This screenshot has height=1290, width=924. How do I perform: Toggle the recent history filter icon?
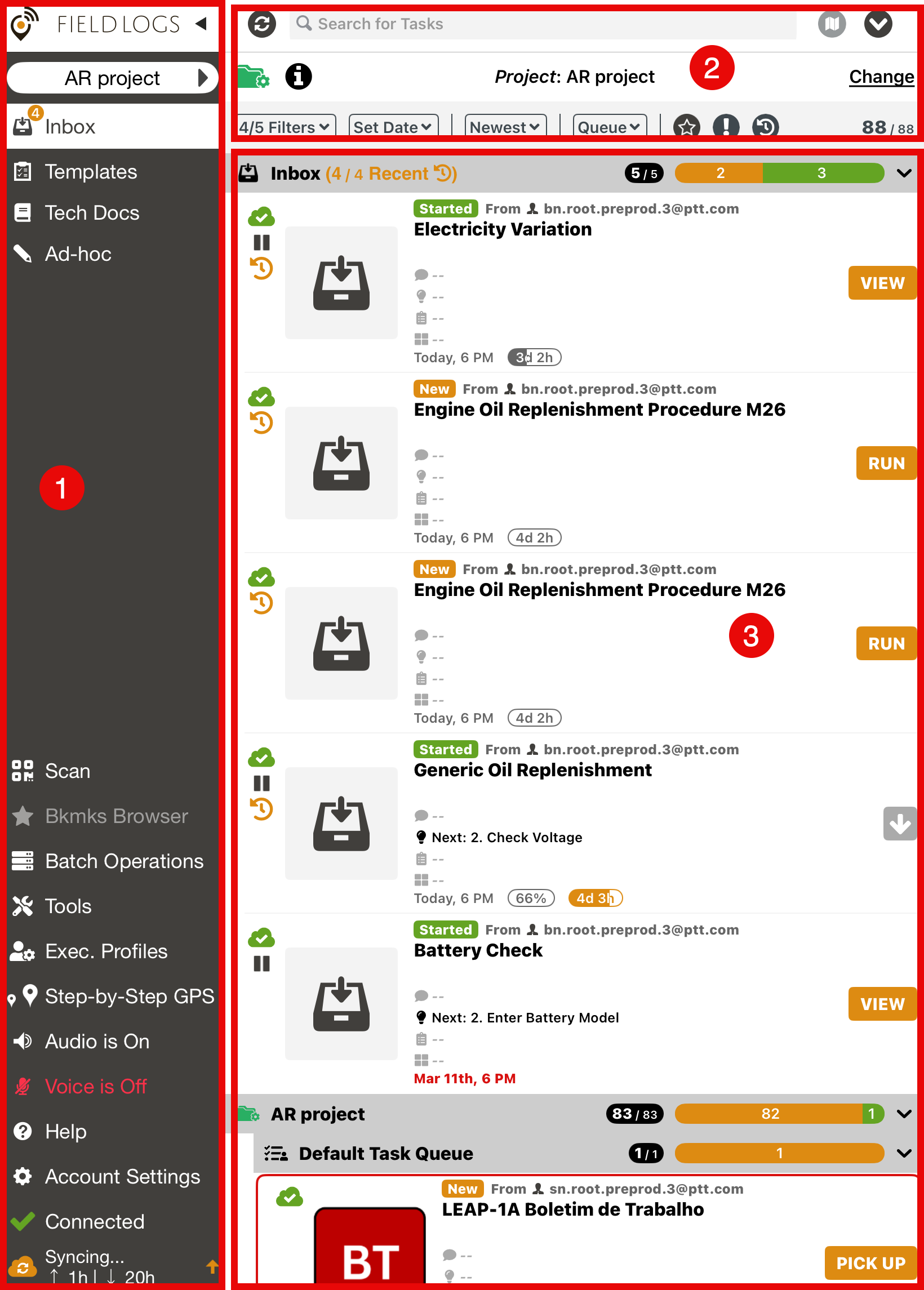tap(765, 126)
